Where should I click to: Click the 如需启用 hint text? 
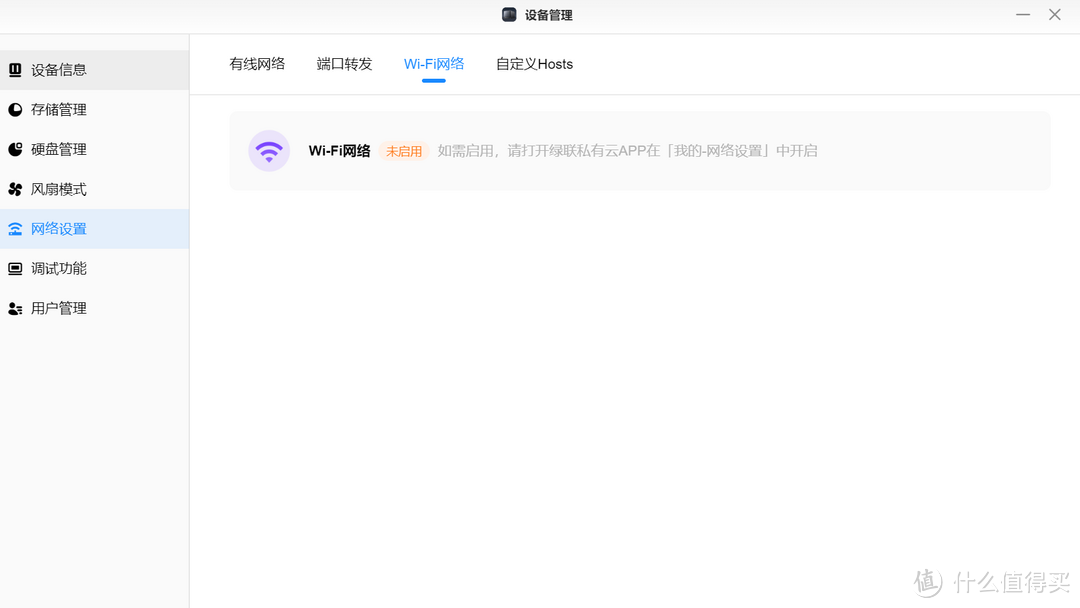(x=627, y=151)
